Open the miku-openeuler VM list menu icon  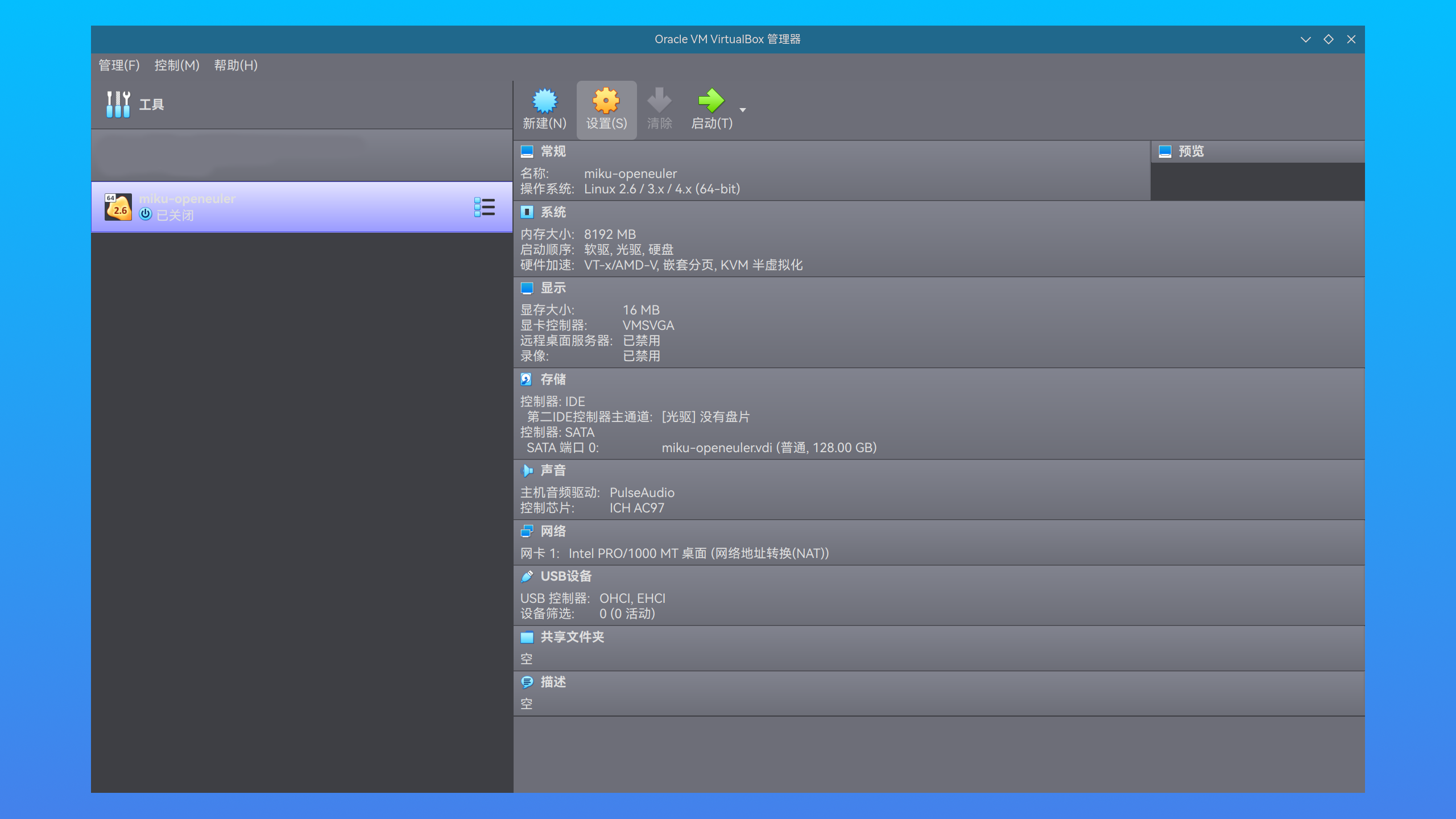click(x=485, y=207)
